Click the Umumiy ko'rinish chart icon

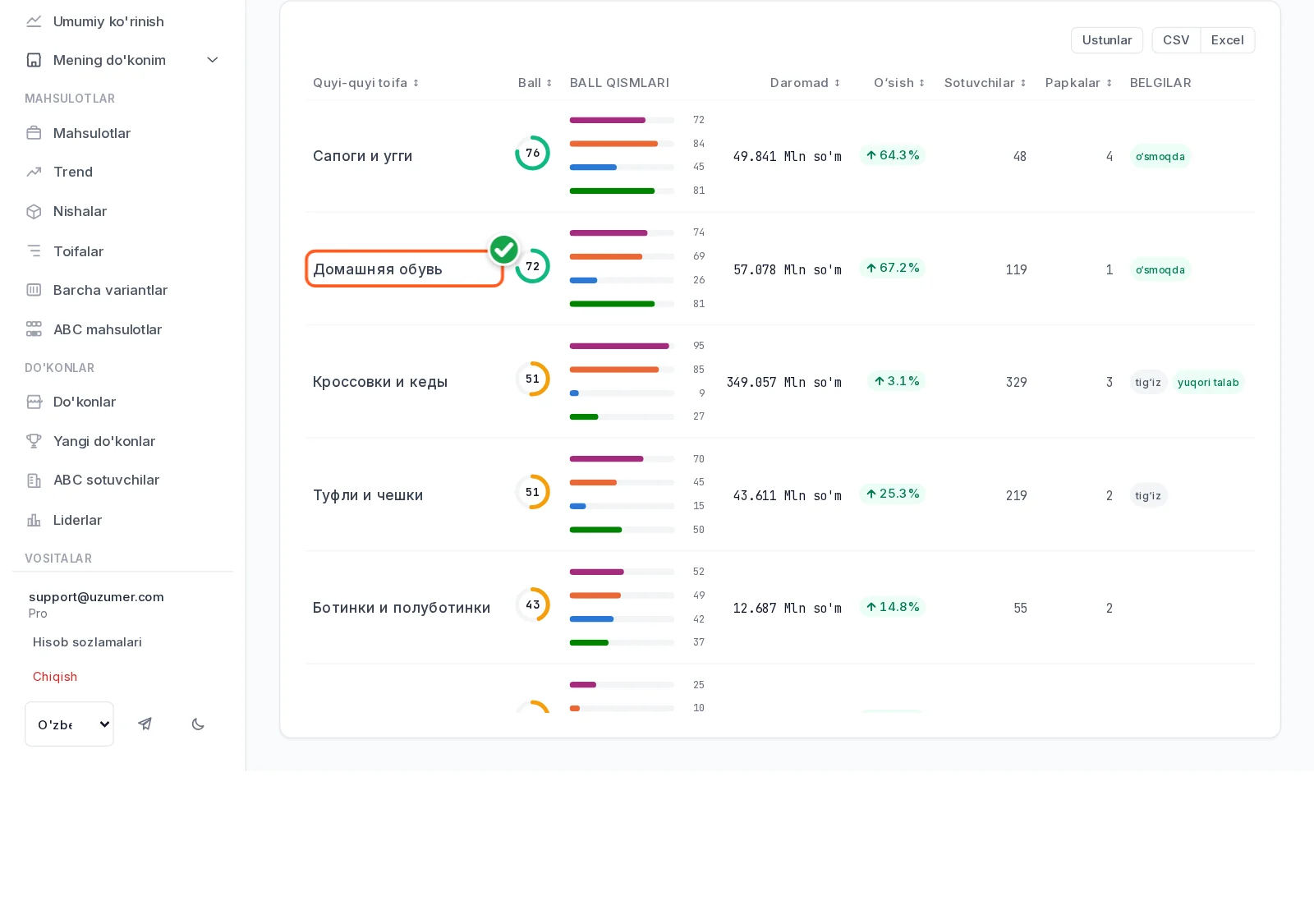click(34, 21)
